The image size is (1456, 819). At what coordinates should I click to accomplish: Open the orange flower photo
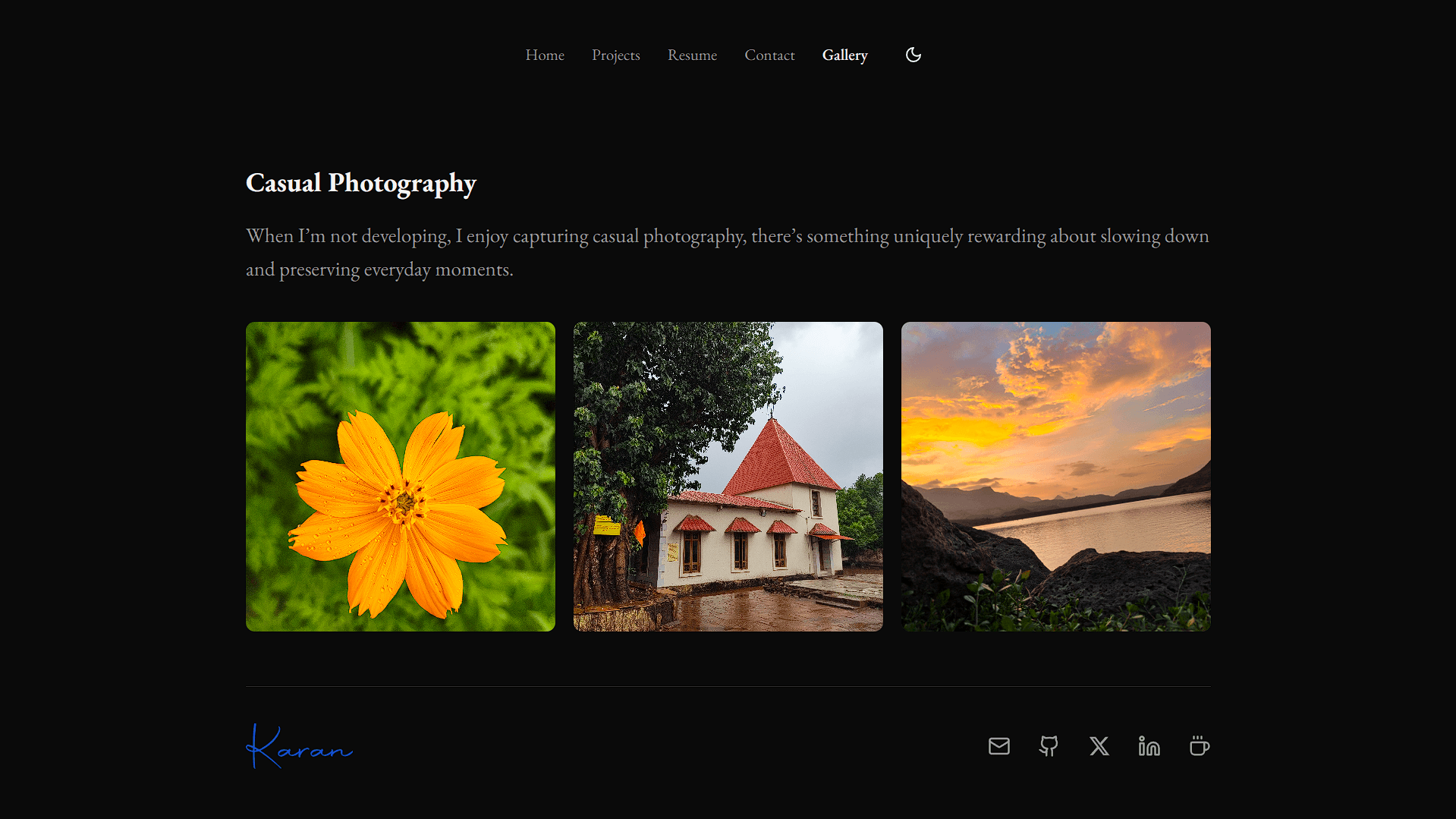[400, 476]
